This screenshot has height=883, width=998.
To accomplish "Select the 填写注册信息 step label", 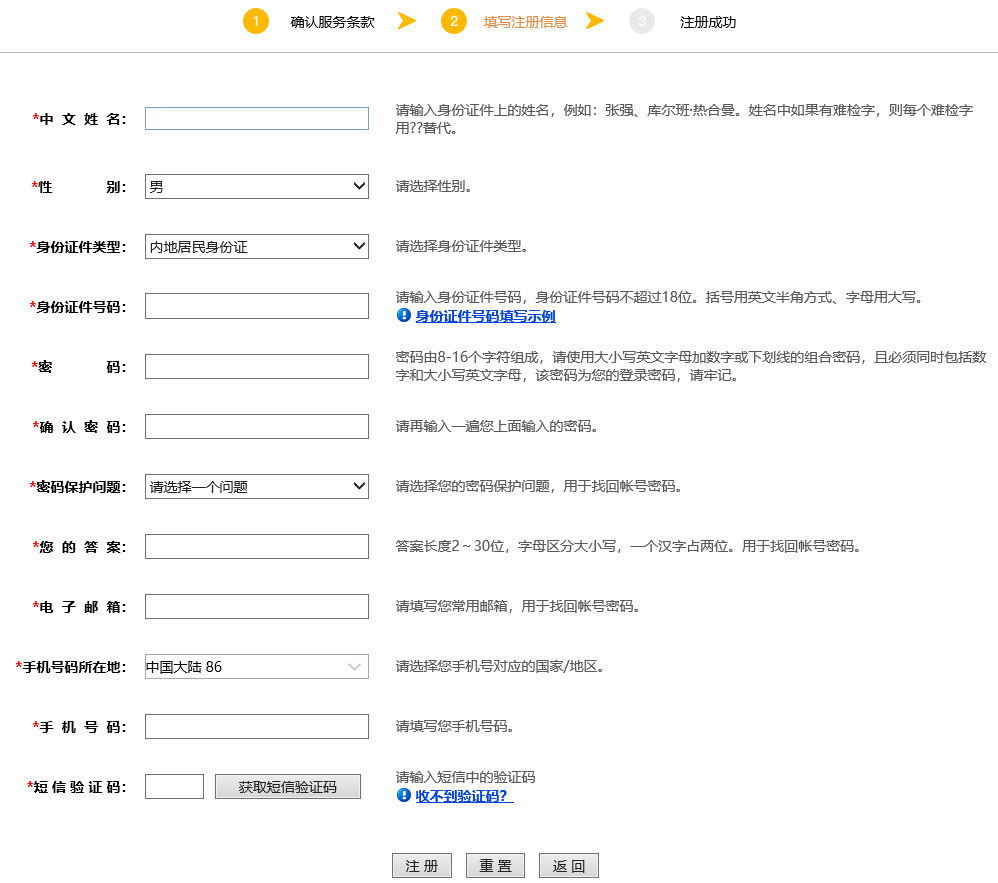I will [525, 22].
